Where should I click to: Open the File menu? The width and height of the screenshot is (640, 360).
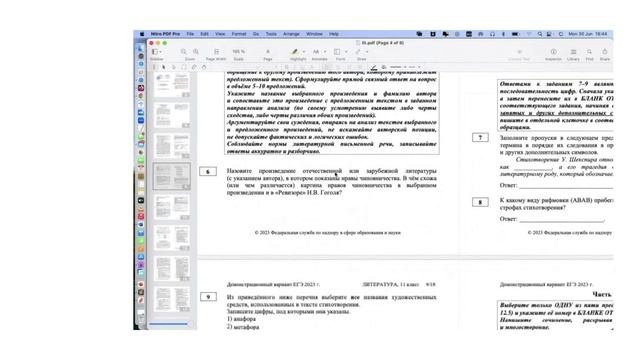pos(190,34)
